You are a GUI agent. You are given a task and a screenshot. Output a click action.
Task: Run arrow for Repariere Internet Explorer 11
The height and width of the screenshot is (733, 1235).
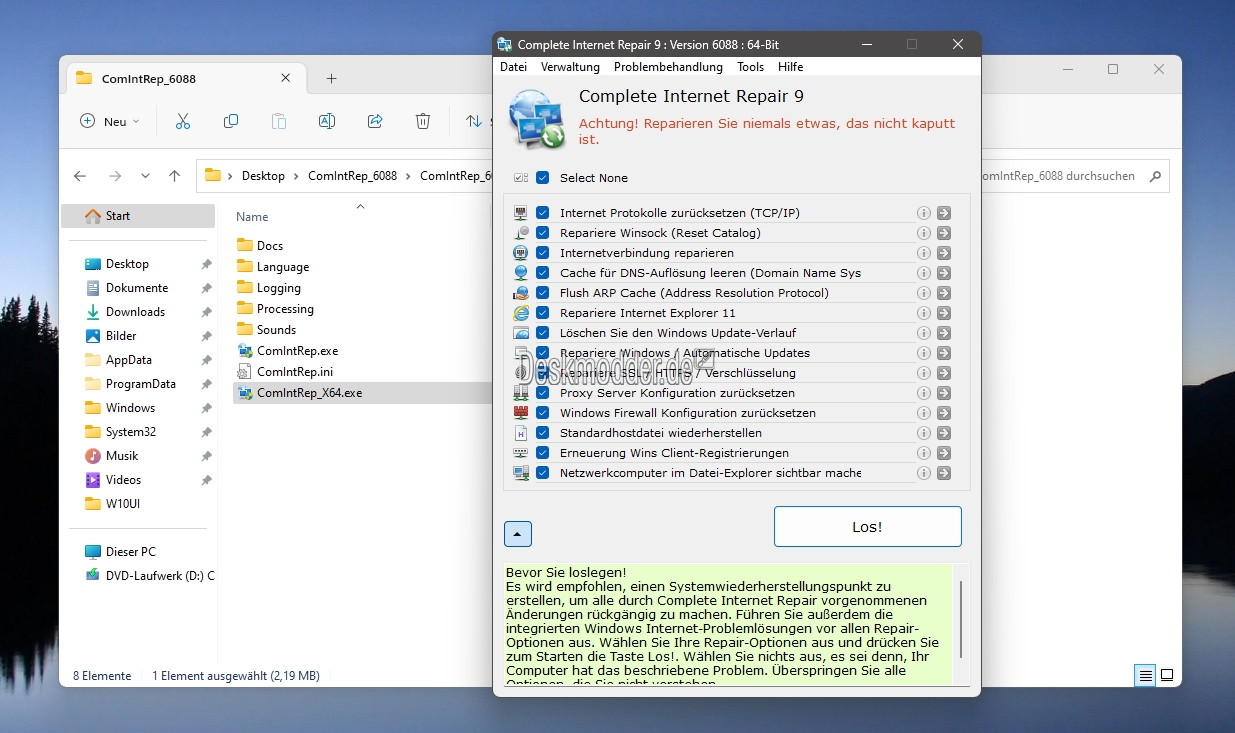pyautogui.click(x=944, y=313)
